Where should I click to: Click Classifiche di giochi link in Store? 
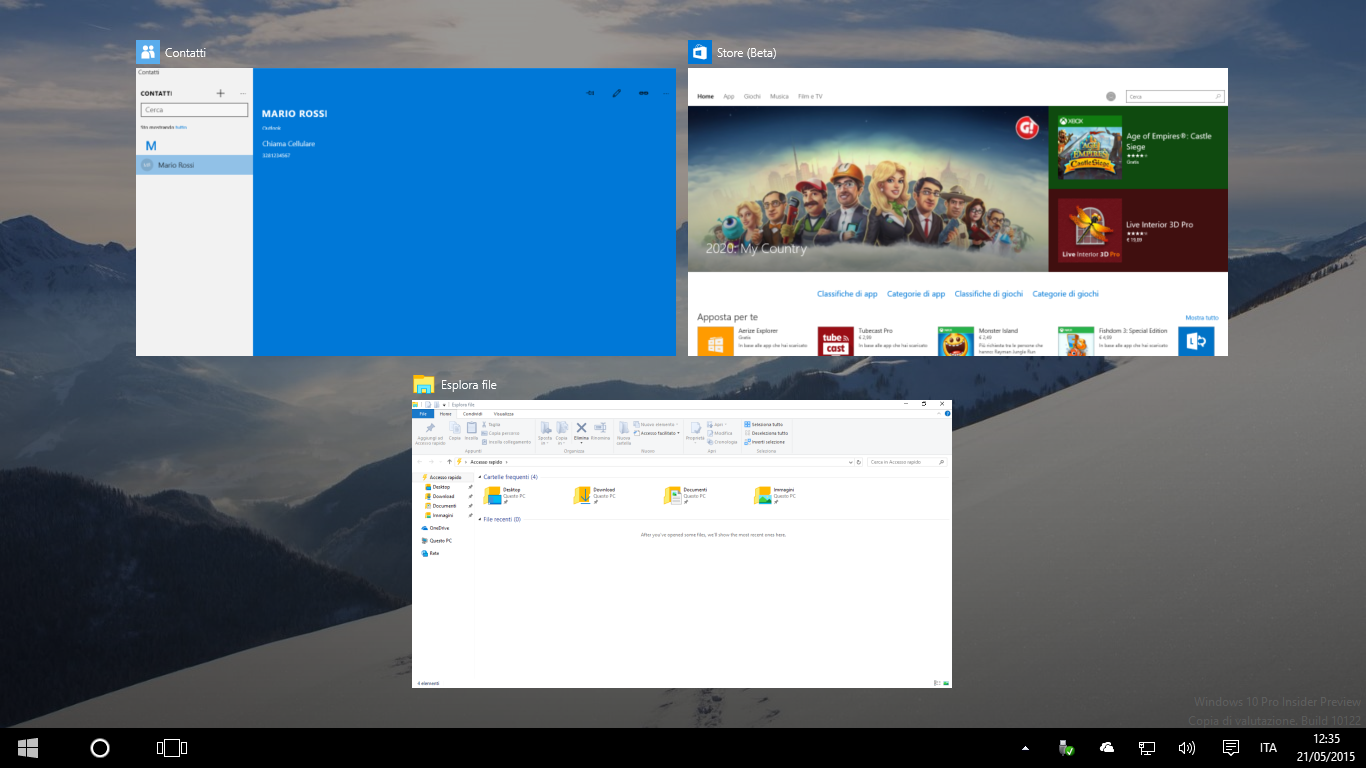point(989,294)
